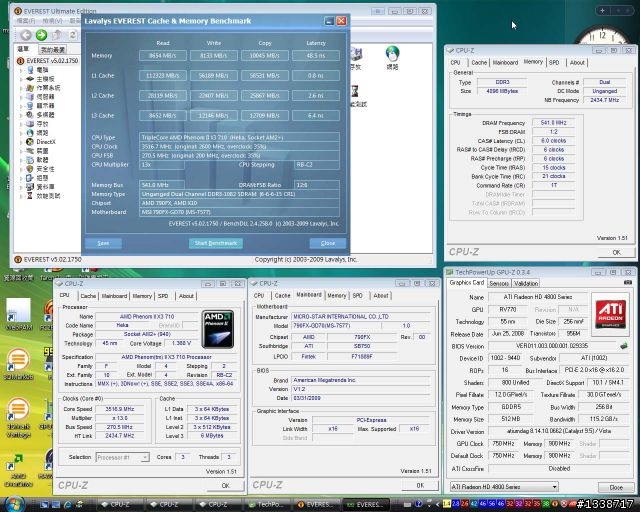Image resolution: width=640 pixels, height=512 pixels.
Task: Launch Internet Explorer from Quick Launch
Action: point(67,505)
